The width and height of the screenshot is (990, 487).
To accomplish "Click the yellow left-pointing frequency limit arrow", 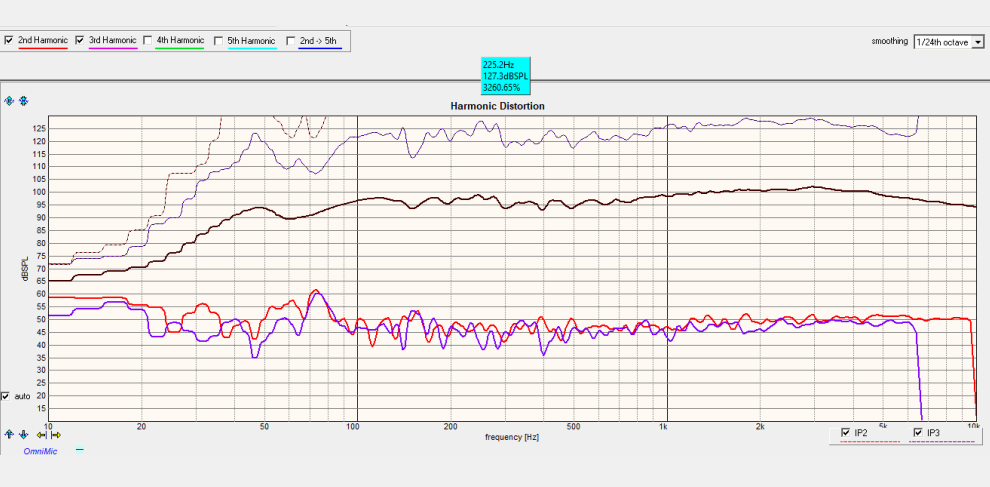I will pyautogui.click(x=42, y=435).
